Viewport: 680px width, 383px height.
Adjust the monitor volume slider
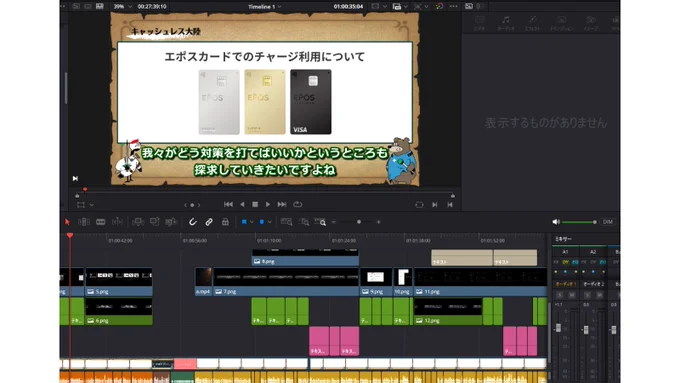(579, 222)
